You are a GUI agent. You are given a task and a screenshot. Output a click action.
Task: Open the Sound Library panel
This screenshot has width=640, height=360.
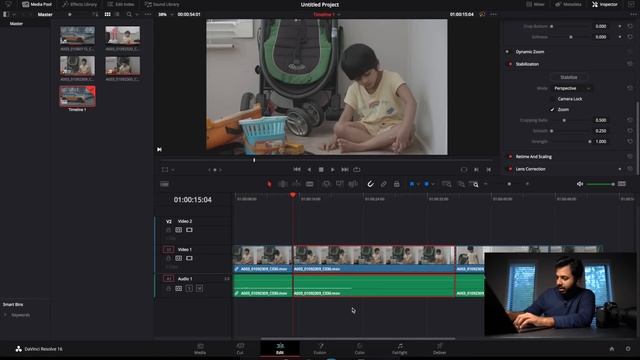[162, 4]
